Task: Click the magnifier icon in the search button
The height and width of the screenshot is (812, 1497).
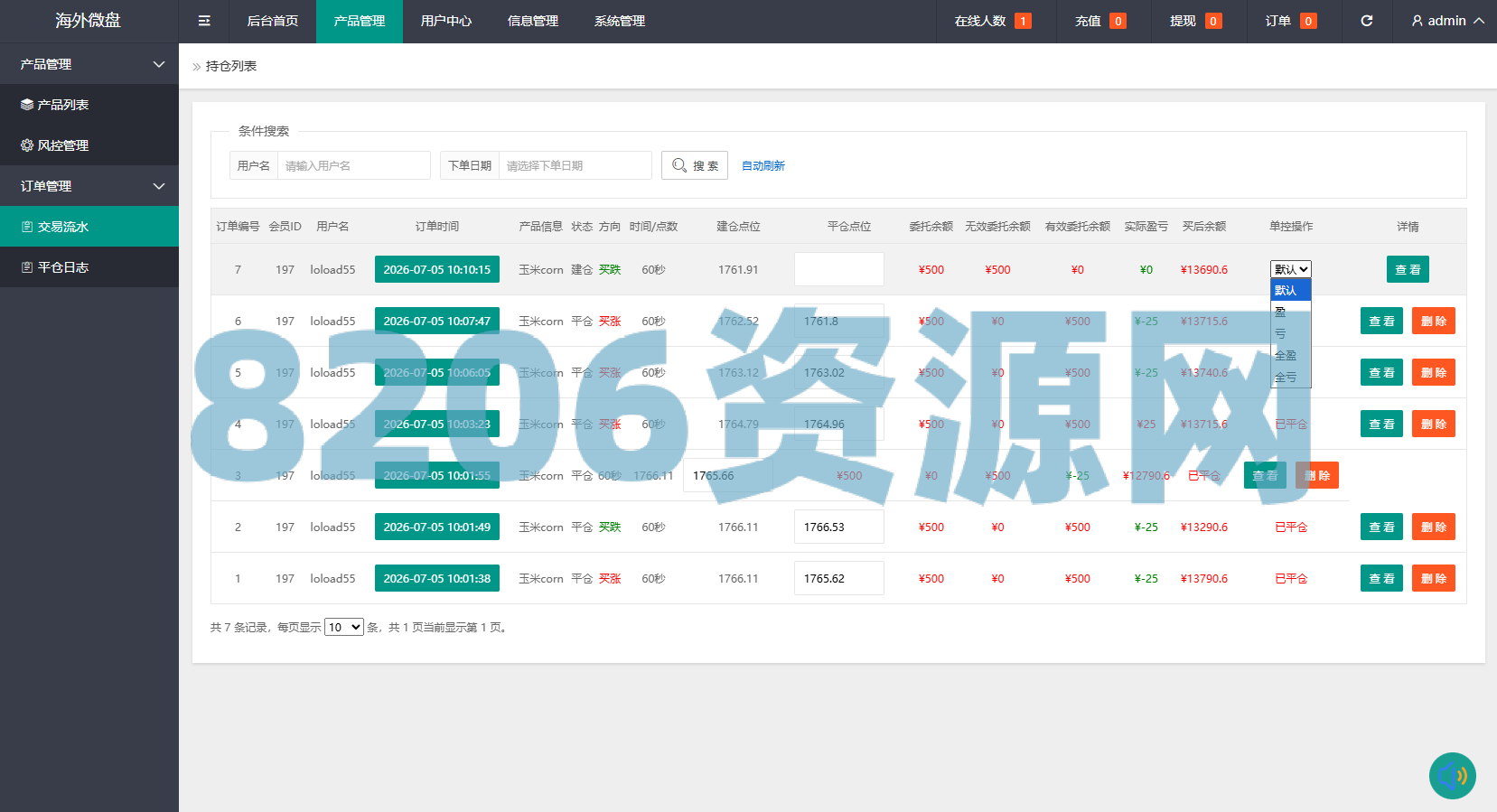Action: point(679,165)
